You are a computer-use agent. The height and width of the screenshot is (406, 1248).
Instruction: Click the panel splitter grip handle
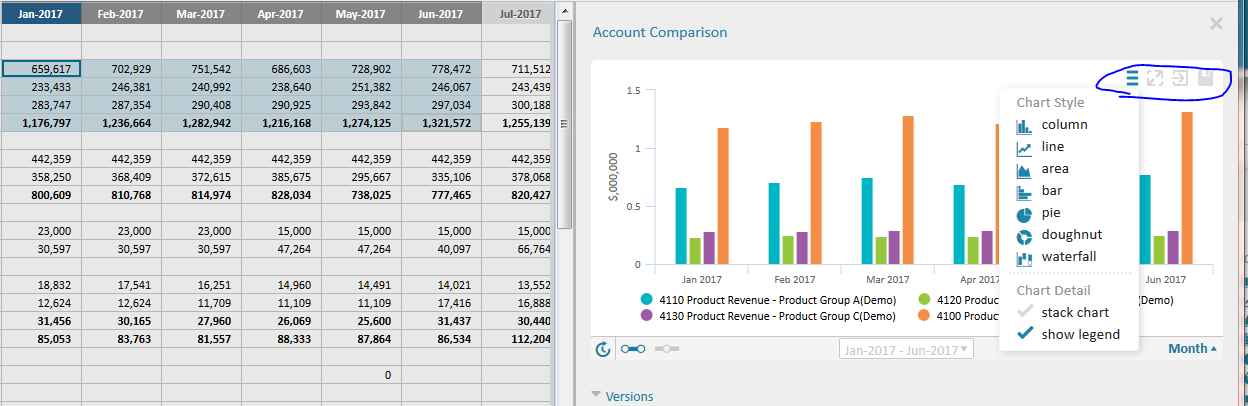(563, 124)
